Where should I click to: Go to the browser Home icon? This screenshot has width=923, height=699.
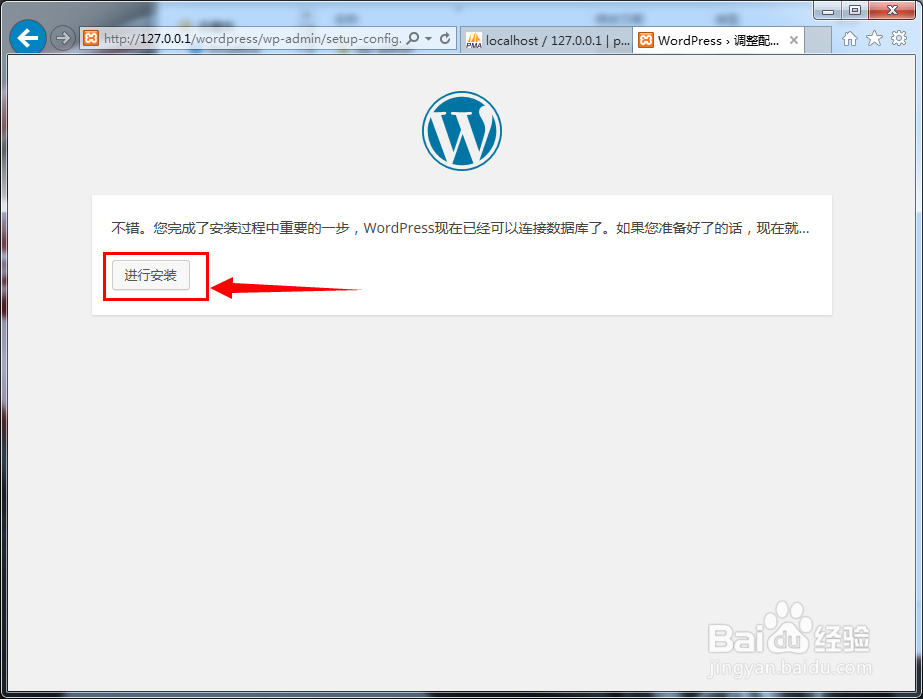[849, 39]
